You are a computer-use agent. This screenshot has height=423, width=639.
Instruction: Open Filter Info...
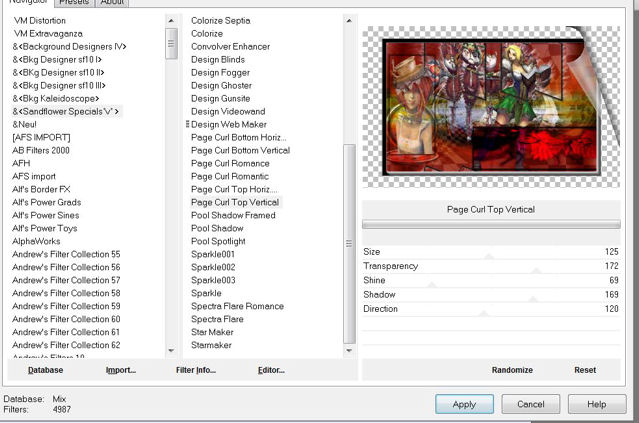(x=196, y=370)
